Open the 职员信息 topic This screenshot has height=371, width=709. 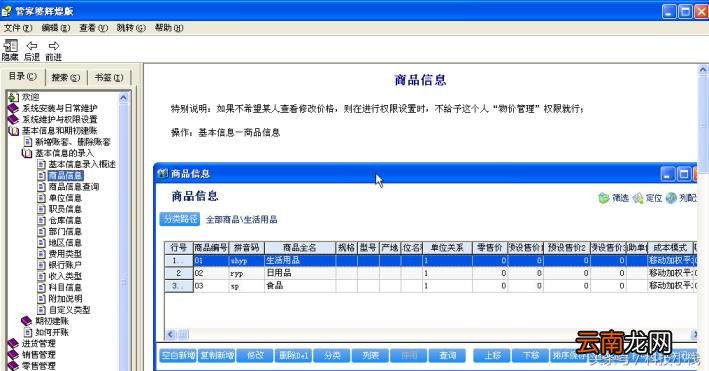65,209
